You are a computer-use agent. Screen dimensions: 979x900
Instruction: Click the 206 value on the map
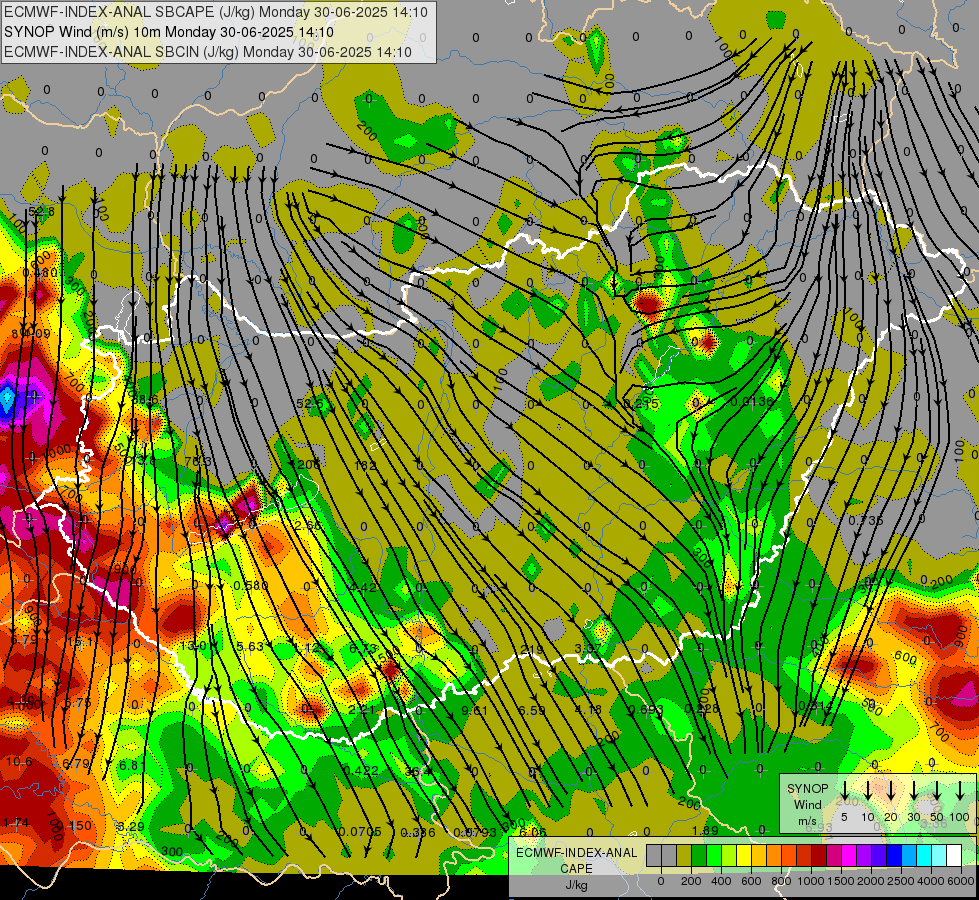308,464
